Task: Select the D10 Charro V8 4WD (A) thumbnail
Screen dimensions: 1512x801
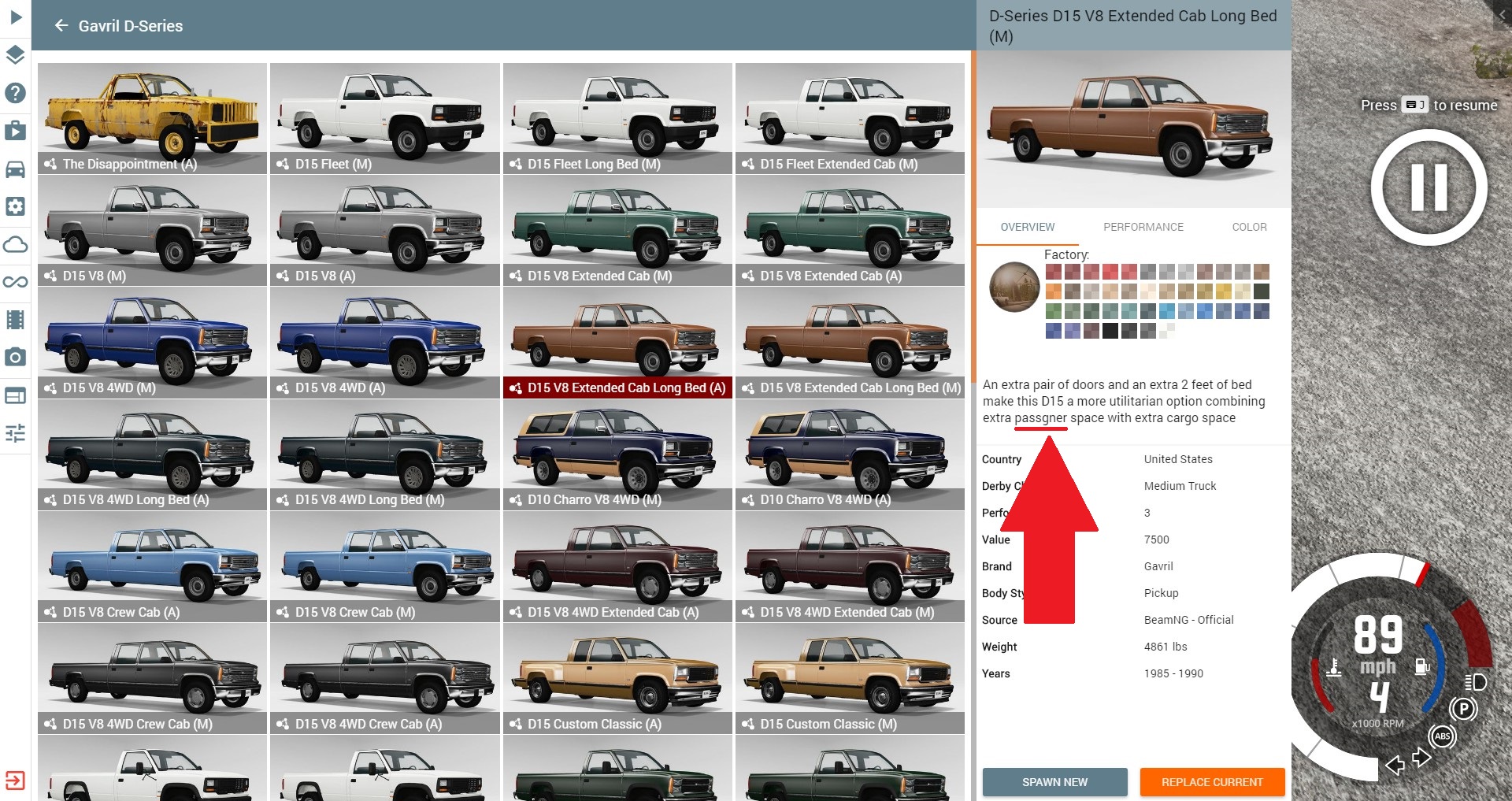Action: 850,454
